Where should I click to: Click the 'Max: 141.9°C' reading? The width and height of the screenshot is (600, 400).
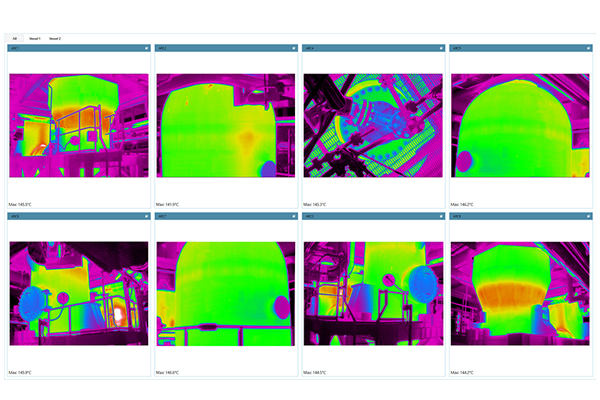point(167,204)
